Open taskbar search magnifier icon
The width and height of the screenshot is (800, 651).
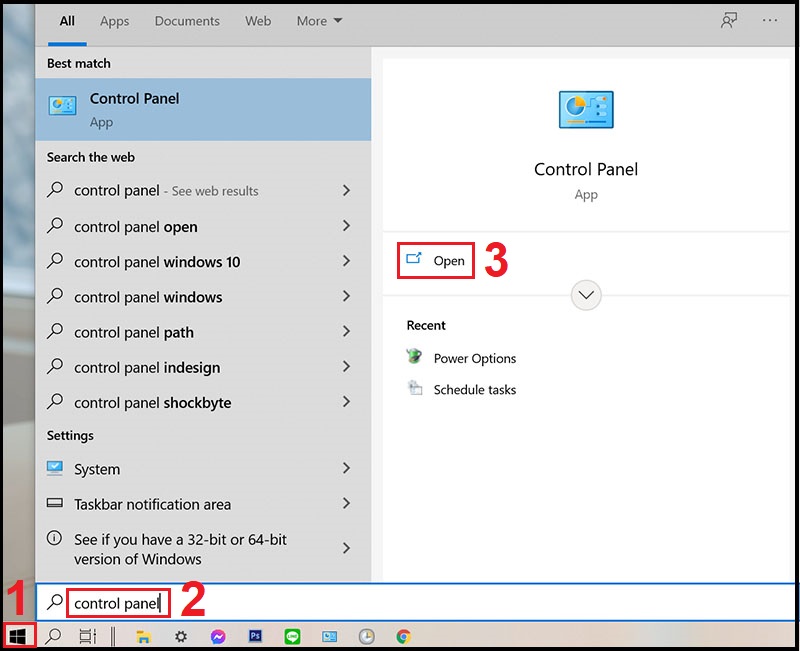click(x=53, y=636)
